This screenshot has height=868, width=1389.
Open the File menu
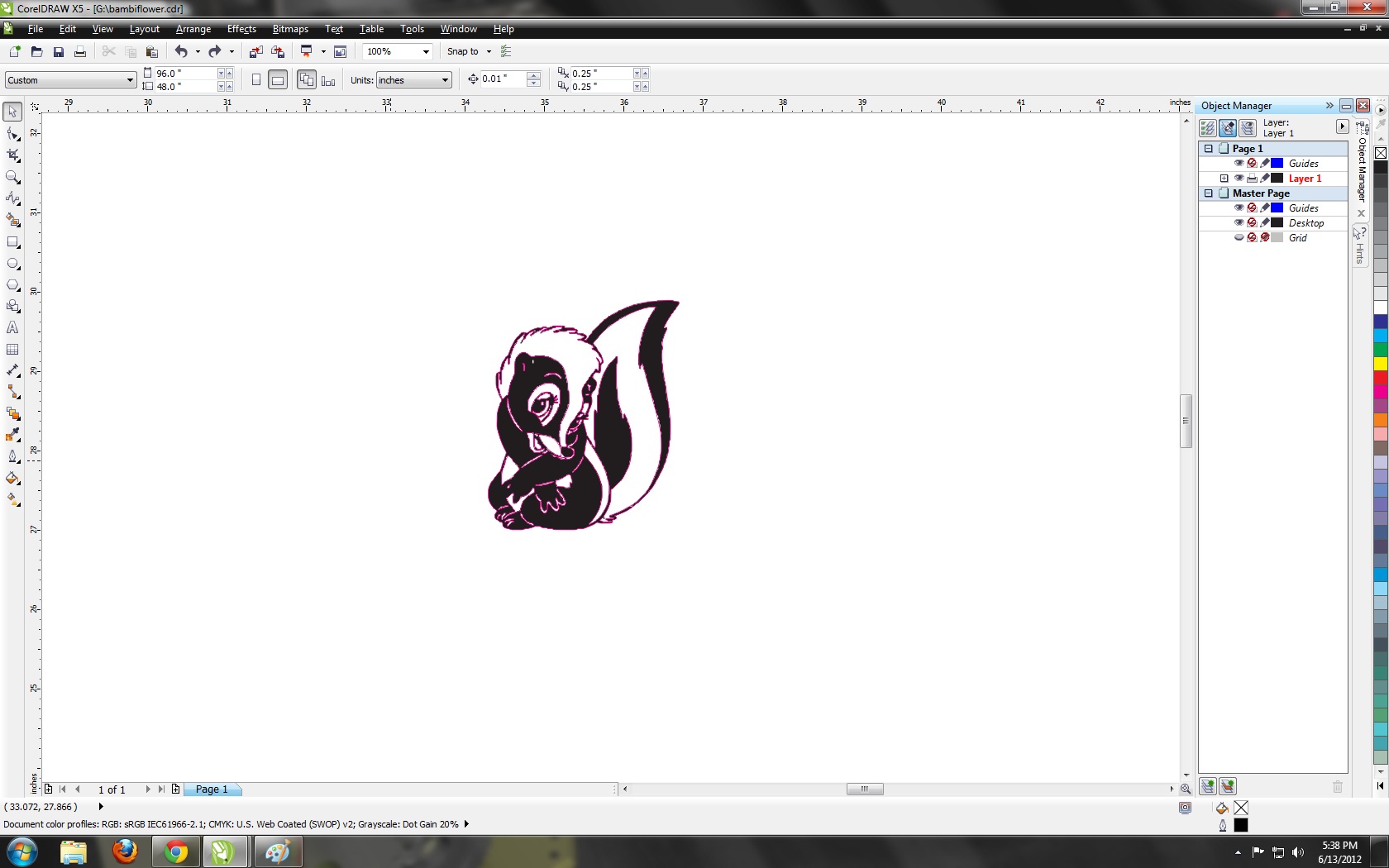36,29
